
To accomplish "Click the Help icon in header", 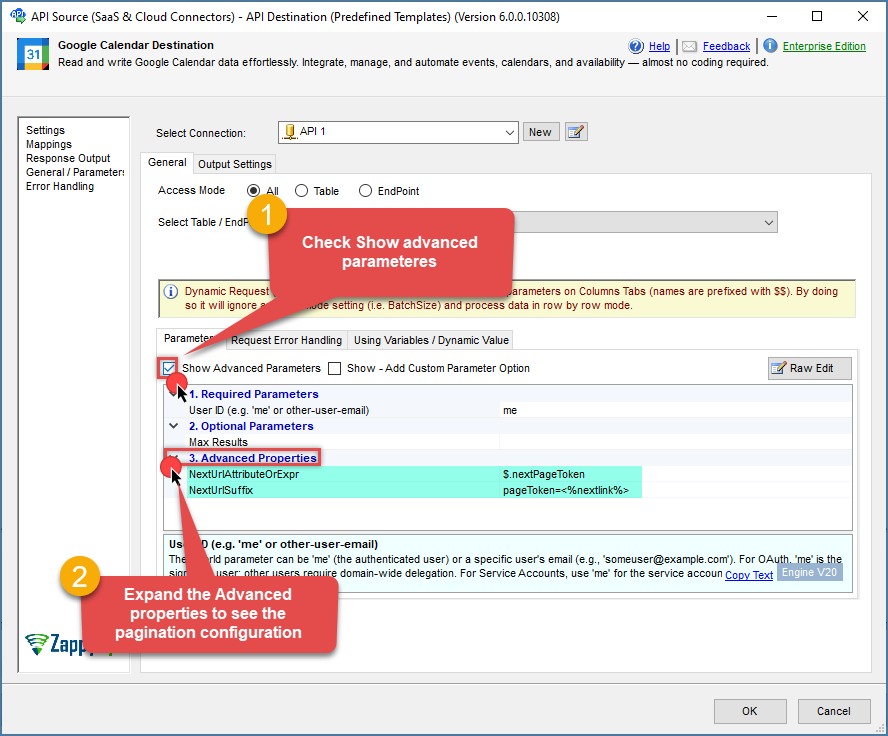I will point(636,46).
